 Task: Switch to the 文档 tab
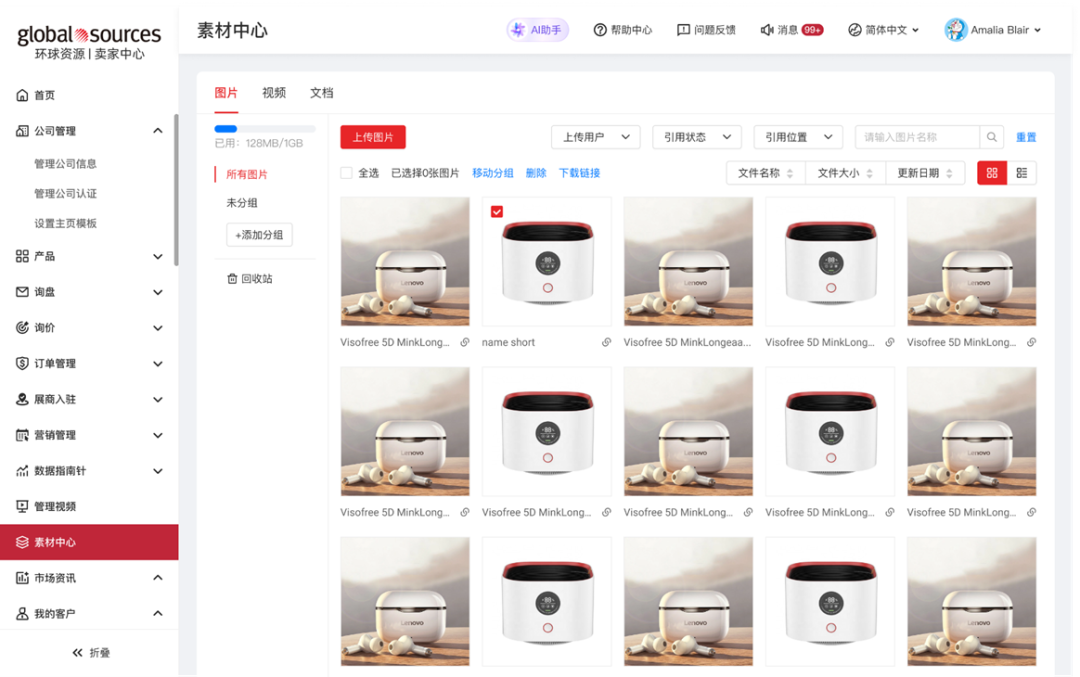tap(322, 93)
